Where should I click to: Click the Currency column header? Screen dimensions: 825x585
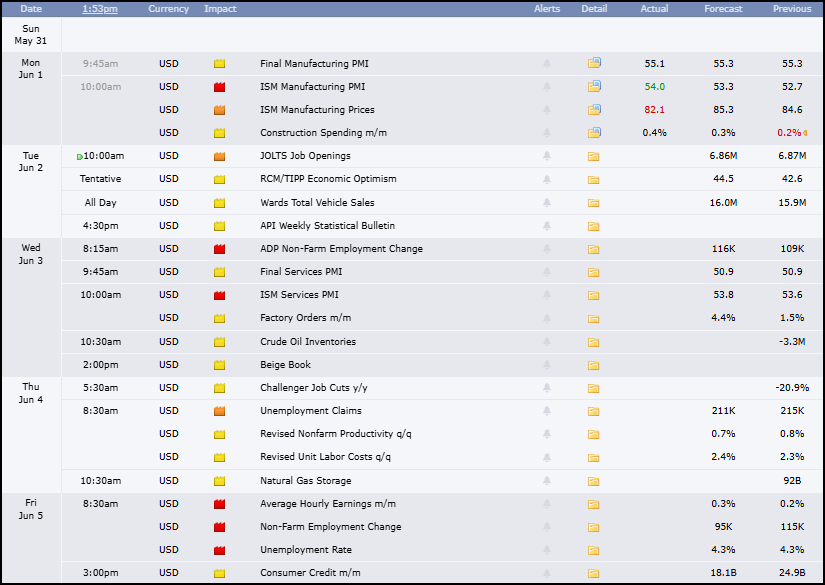(x=168, y=9)
